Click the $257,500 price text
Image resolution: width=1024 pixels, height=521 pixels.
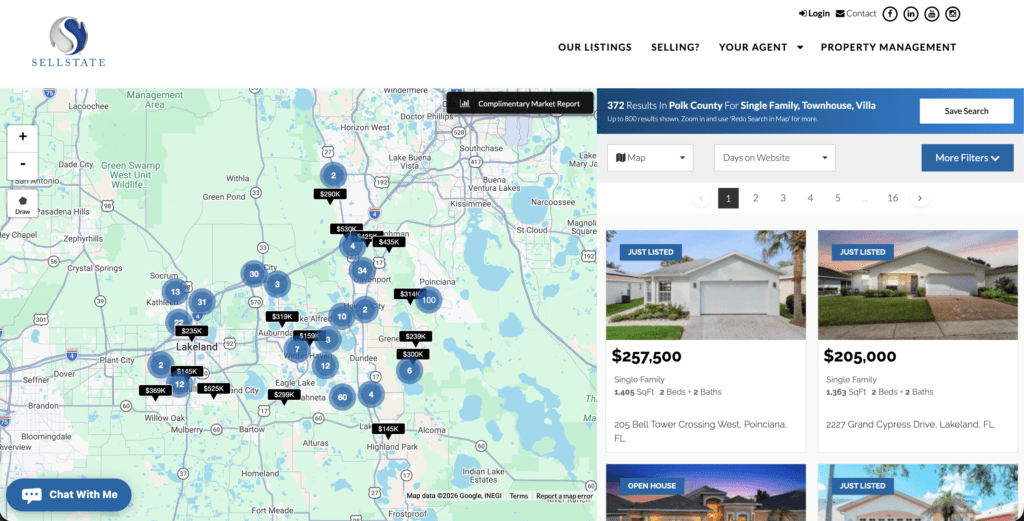coord(647,356)
